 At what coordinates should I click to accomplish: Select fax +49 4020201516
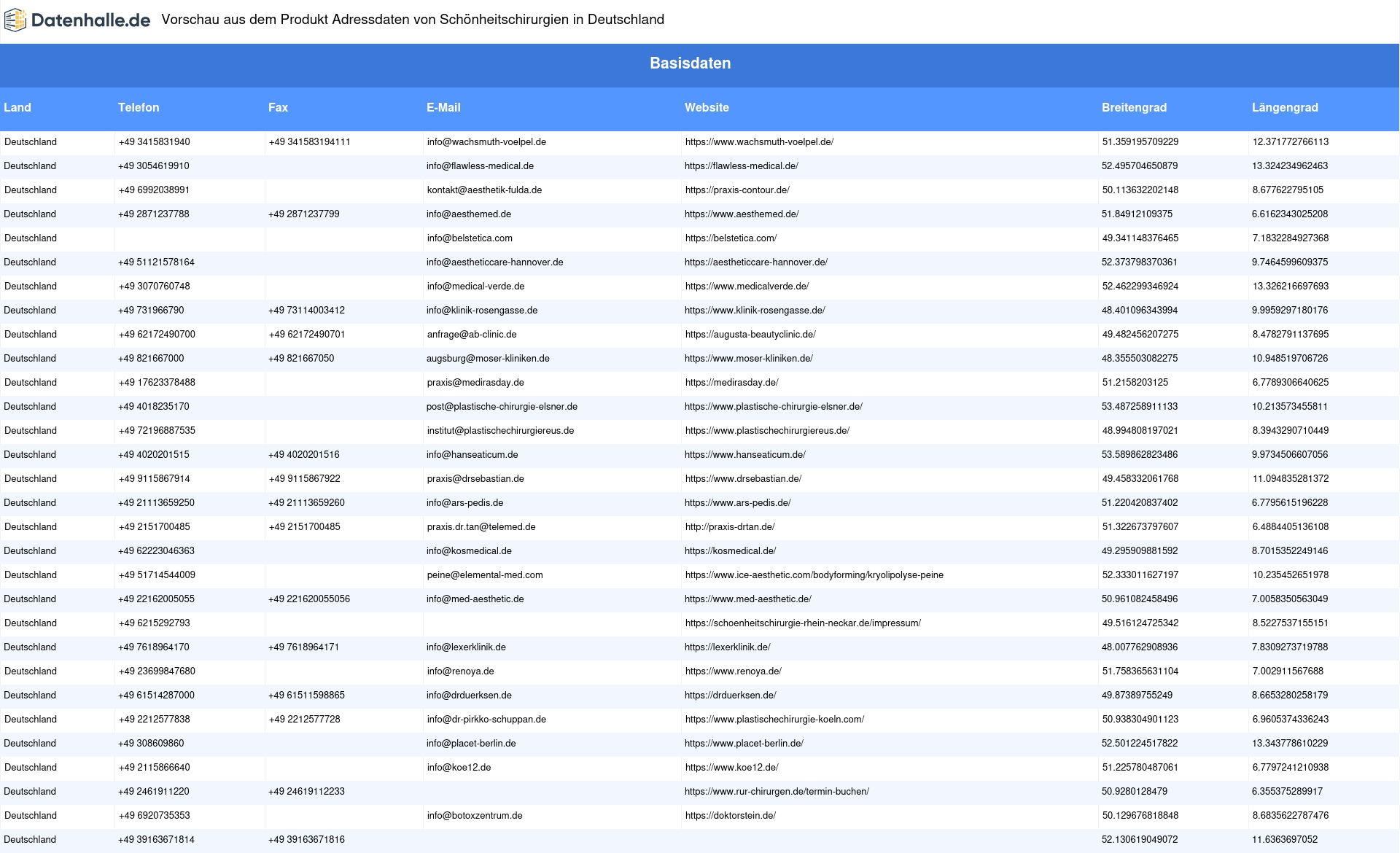pyautogui.click(x=304, y=455)
